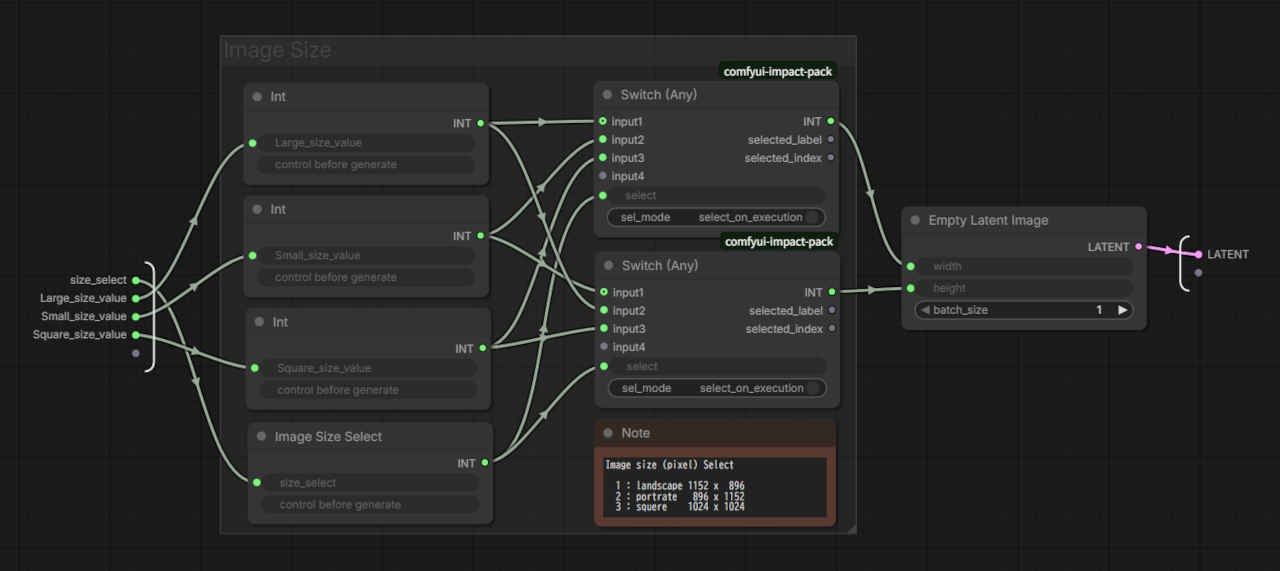Click inside the Note text area
This screenshot has width=1280, height=571.
(714, 487)
